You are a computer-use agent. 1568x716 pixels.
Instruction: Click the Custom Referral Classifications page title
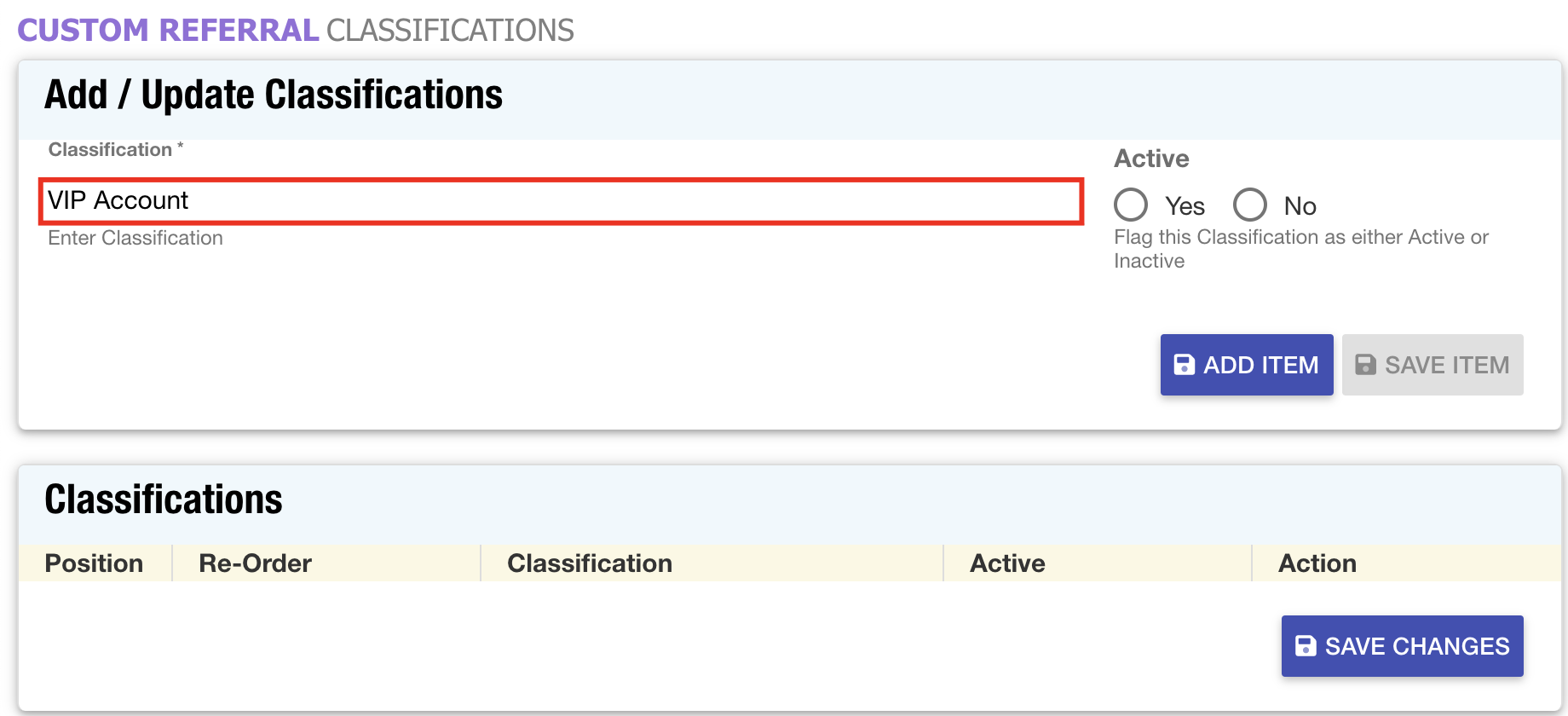(296, 30)
